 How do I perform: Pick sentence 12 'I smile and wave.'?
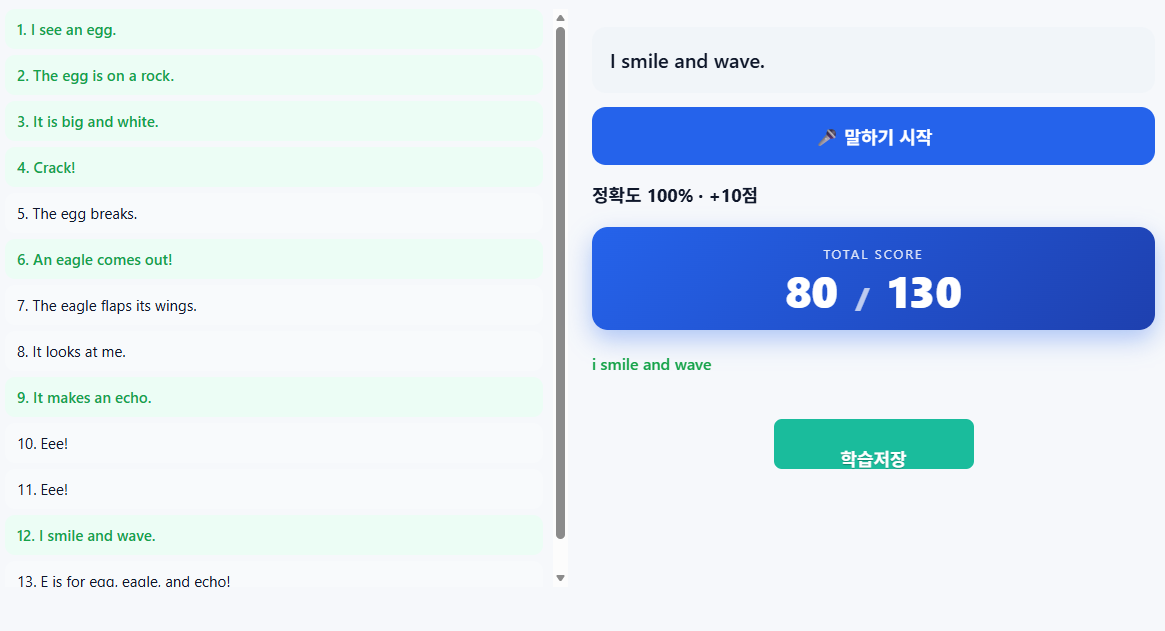[x=274, y=536]
